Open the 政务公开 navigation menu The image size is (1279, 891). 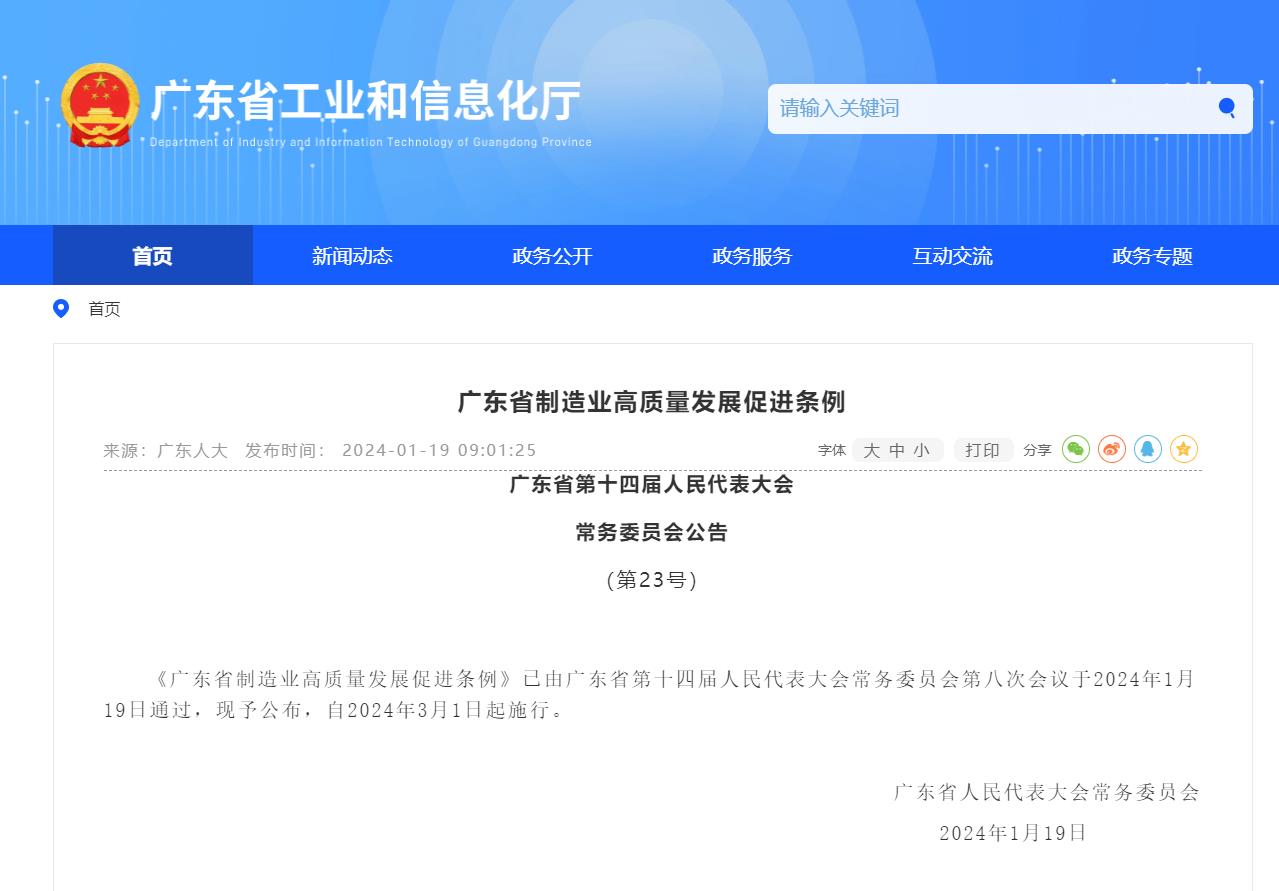click(x=552, y=256)
